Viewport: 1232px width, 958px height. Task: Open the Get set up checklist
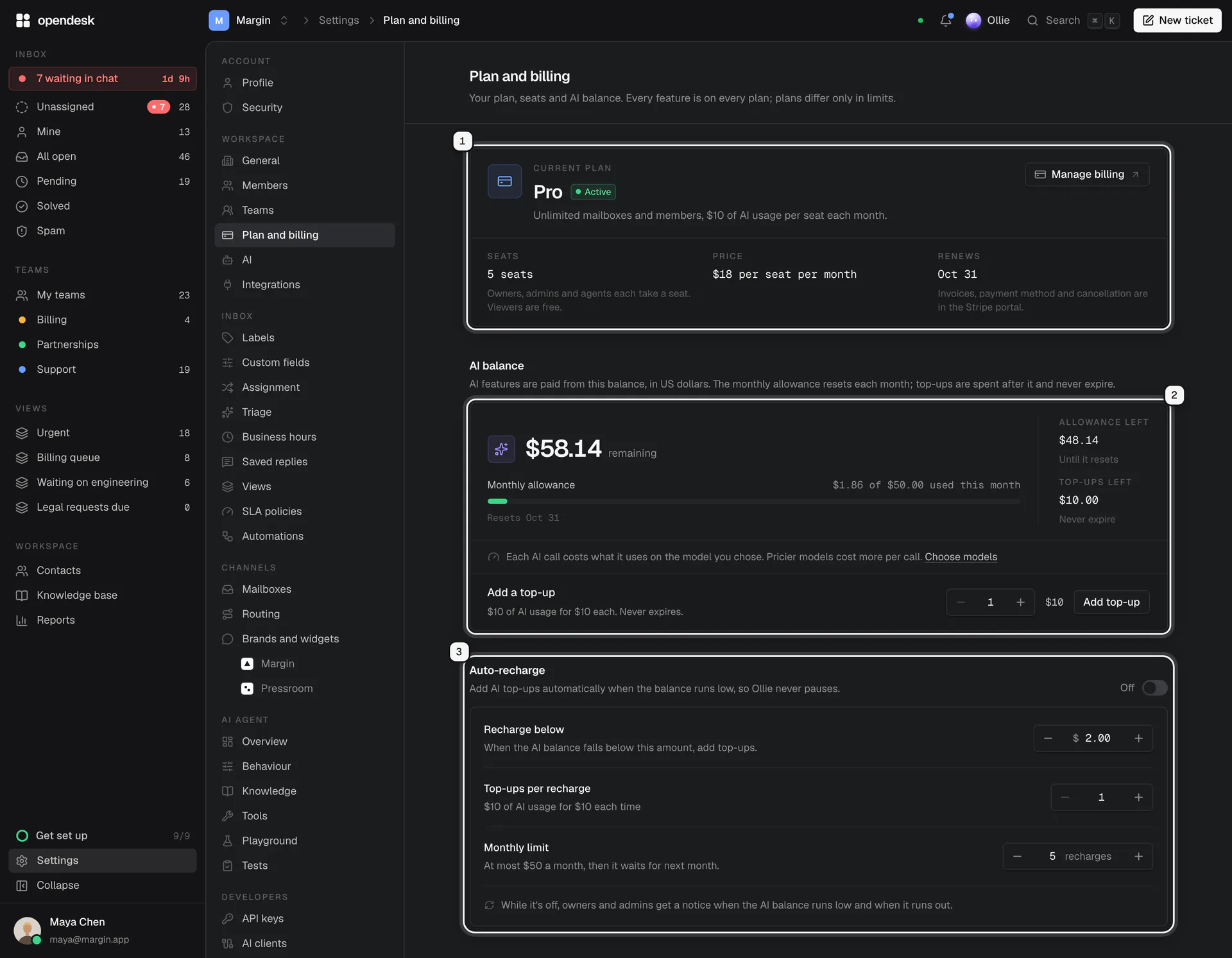[103, 835]
